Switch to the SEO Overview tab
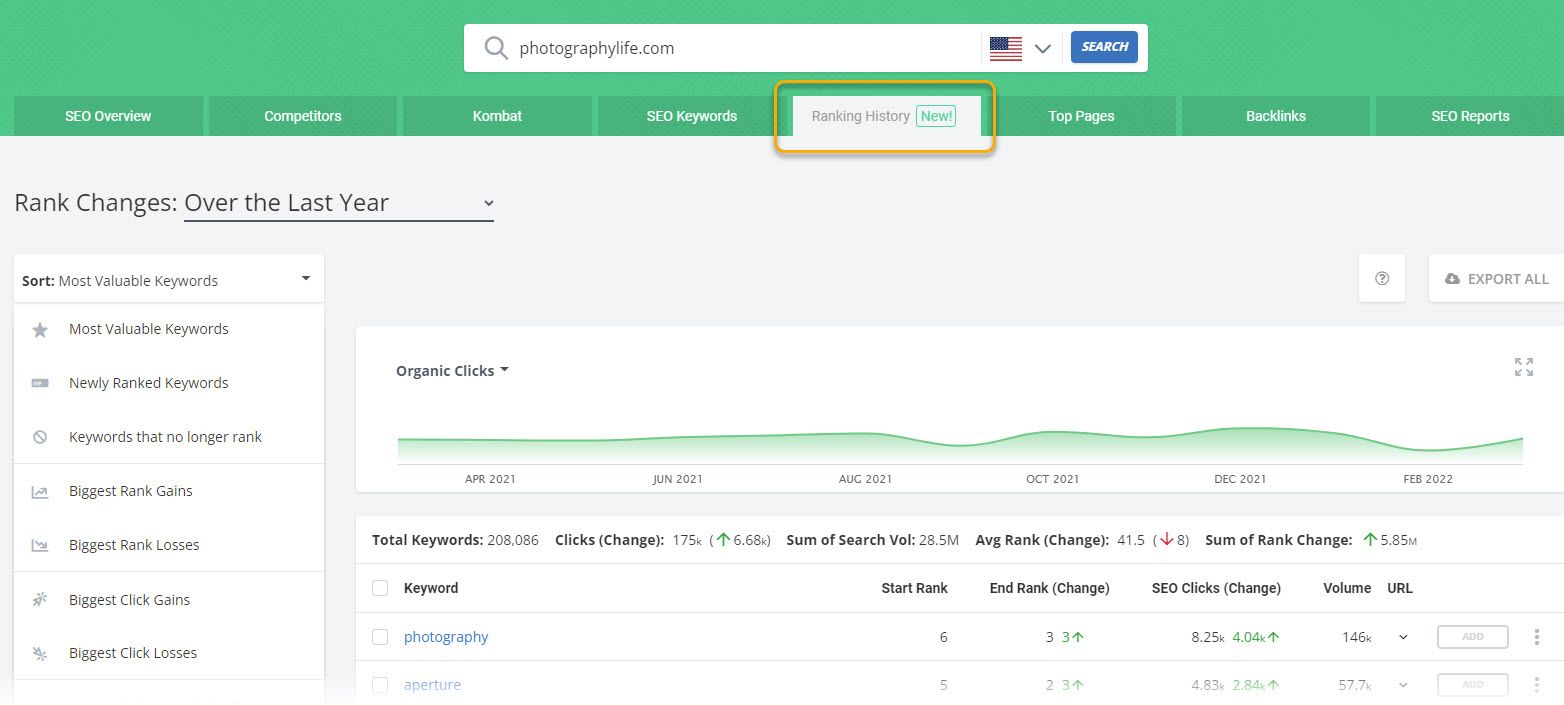Image resolution: width=1564 pixels, height=705 pixels. (x=108, y=116)
